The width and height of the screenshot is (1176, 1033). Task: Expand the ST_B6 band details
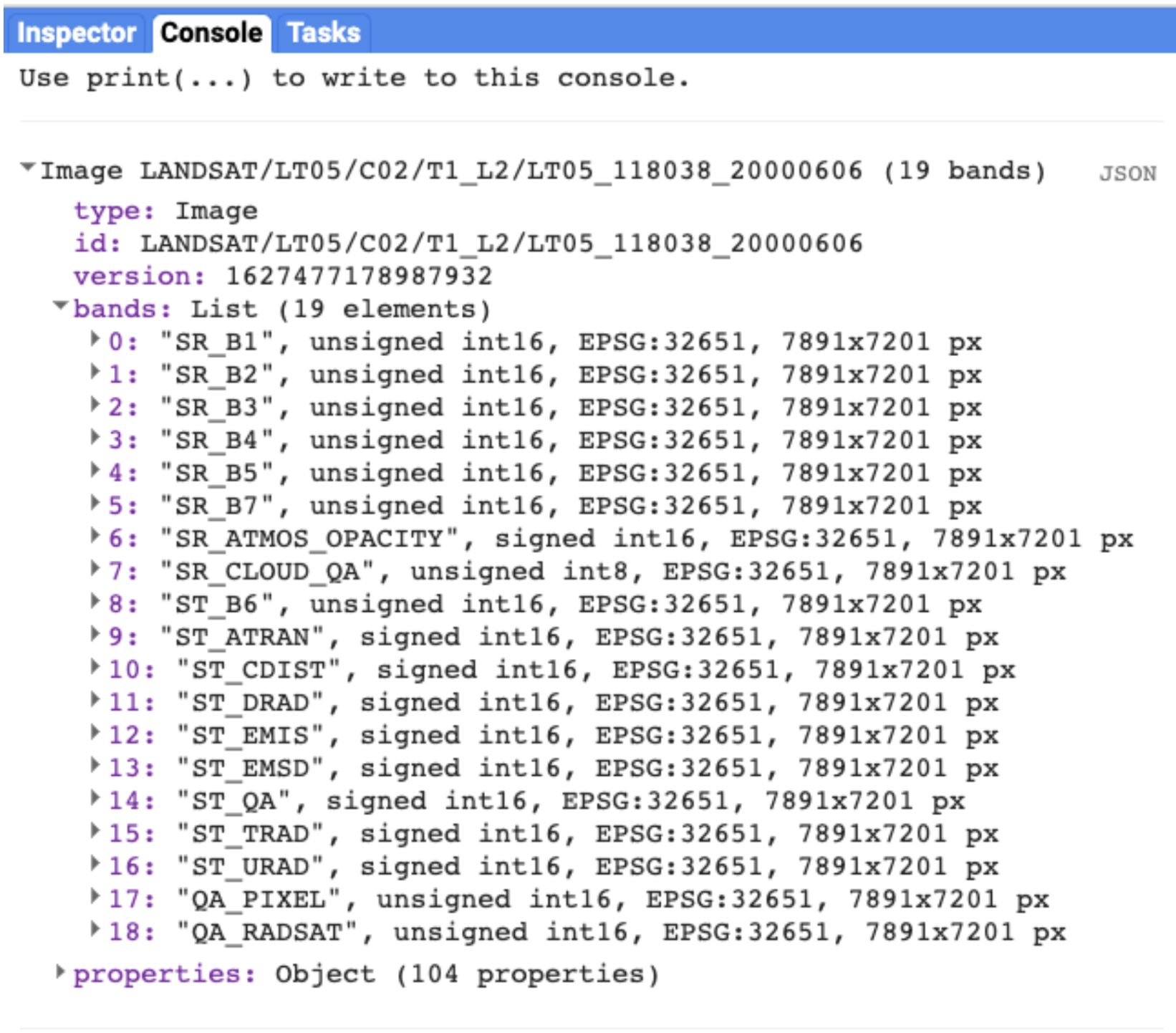(95, 602)
